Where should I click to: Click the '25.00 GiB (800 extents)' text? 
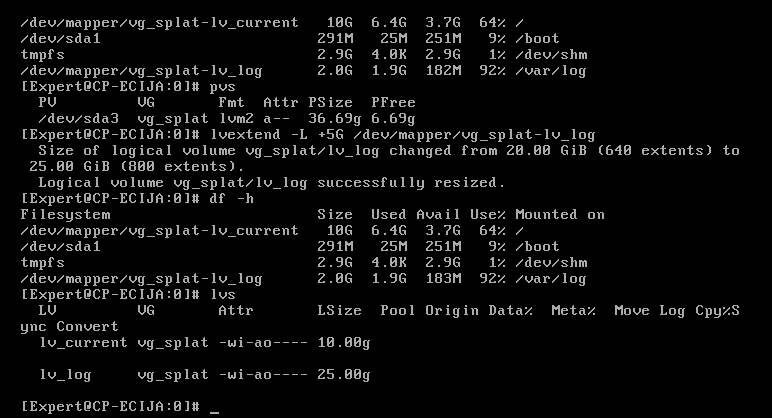132,166
